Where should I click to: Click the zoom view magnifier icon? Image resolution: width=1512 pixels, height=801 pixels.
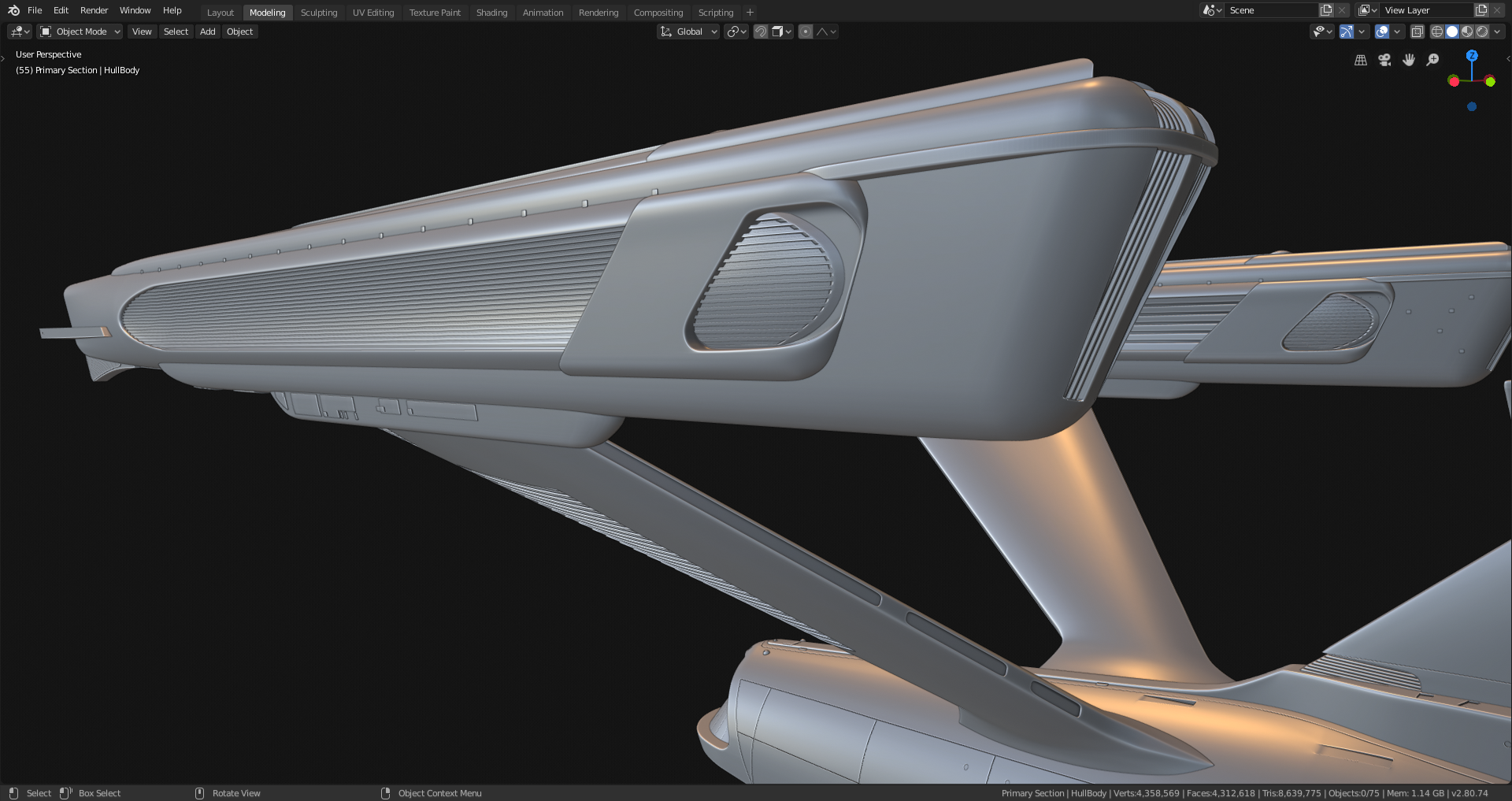point(1432,60)
